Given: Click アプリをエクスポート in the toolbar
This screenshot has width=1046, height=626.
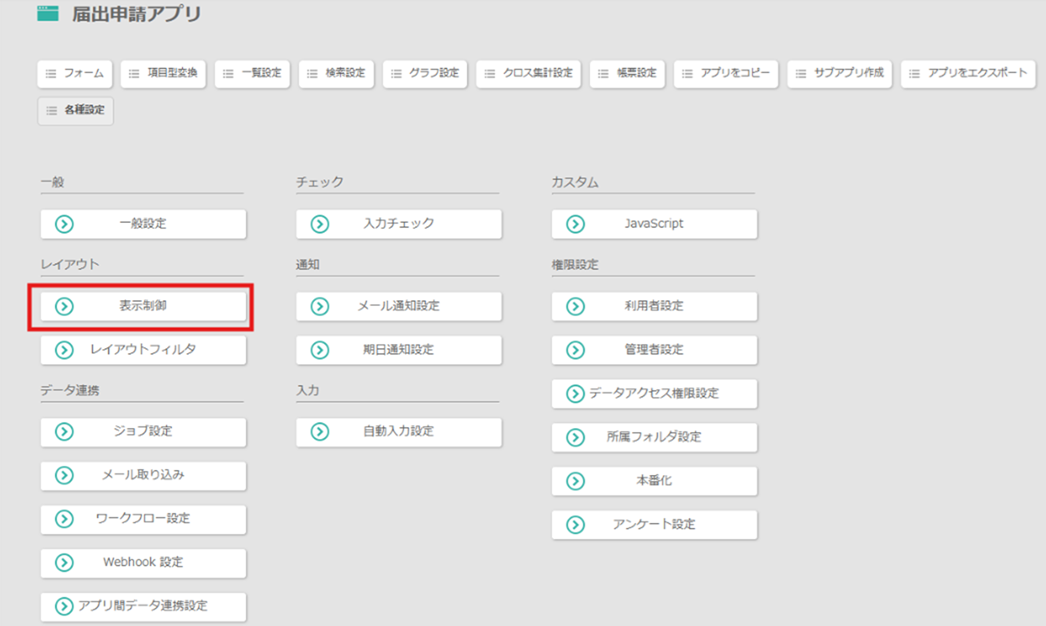Looking at the screenshot, I should 966,74.
